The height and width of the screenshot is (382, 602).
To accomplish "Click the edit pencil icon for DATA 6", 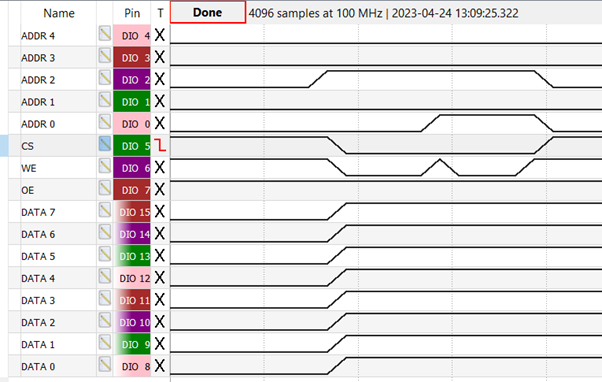I will [x=104, y=232].
